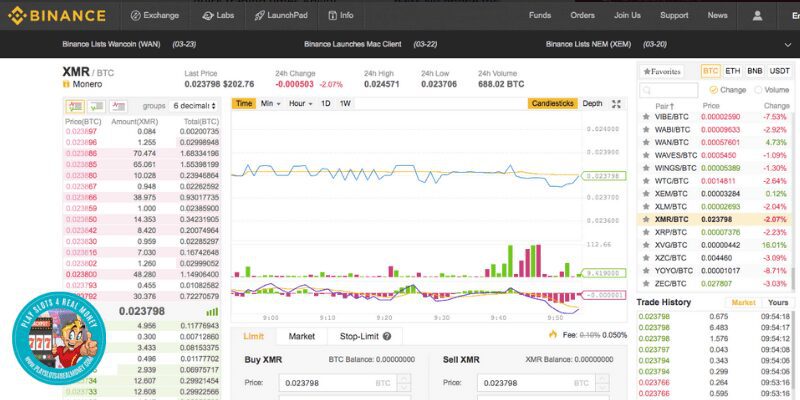Open the decimals grouping dropdown
This screenshot has width=800, height=400.
pos(194,106)
